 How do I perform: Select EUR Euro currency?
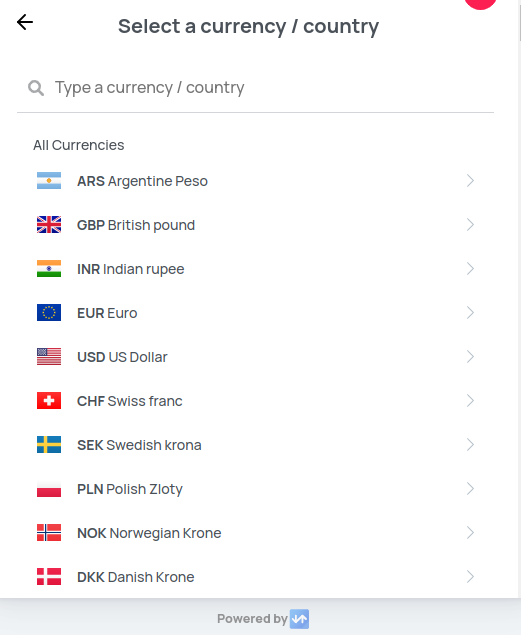click(x=255, y=313)
